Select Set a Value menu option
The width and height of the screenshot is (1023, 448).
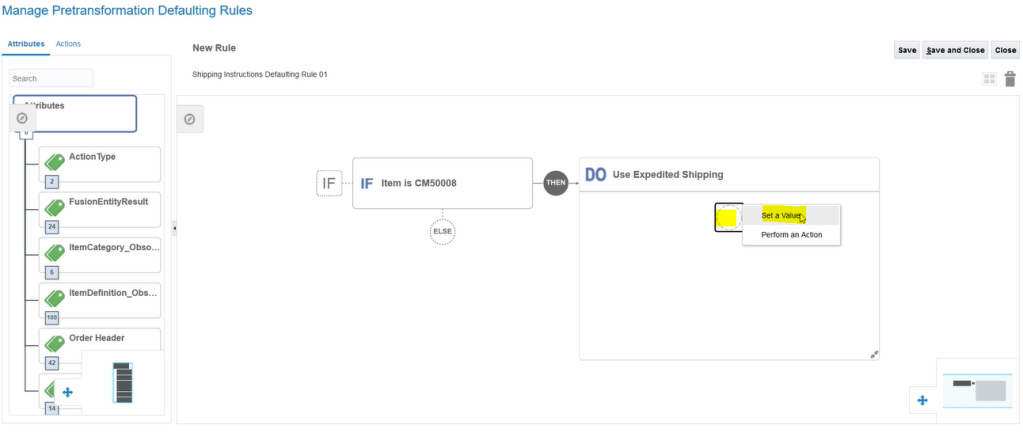click(782, 215)
